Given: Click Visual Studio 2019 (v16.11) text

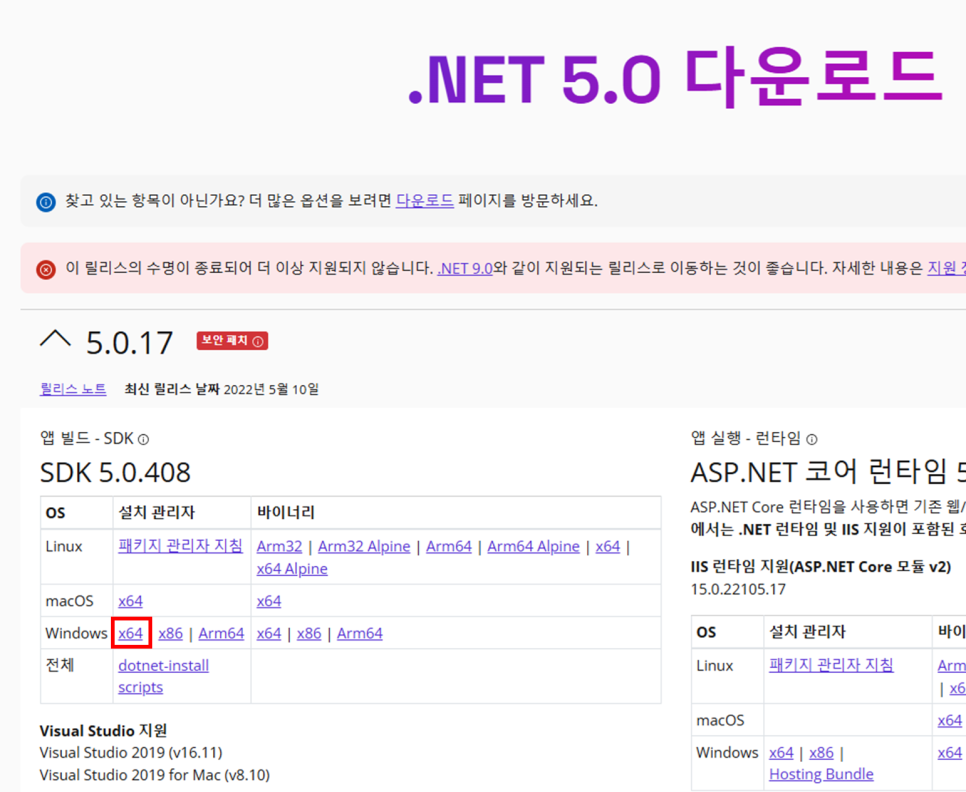Looking at the screenshot, I should (131, 753).
